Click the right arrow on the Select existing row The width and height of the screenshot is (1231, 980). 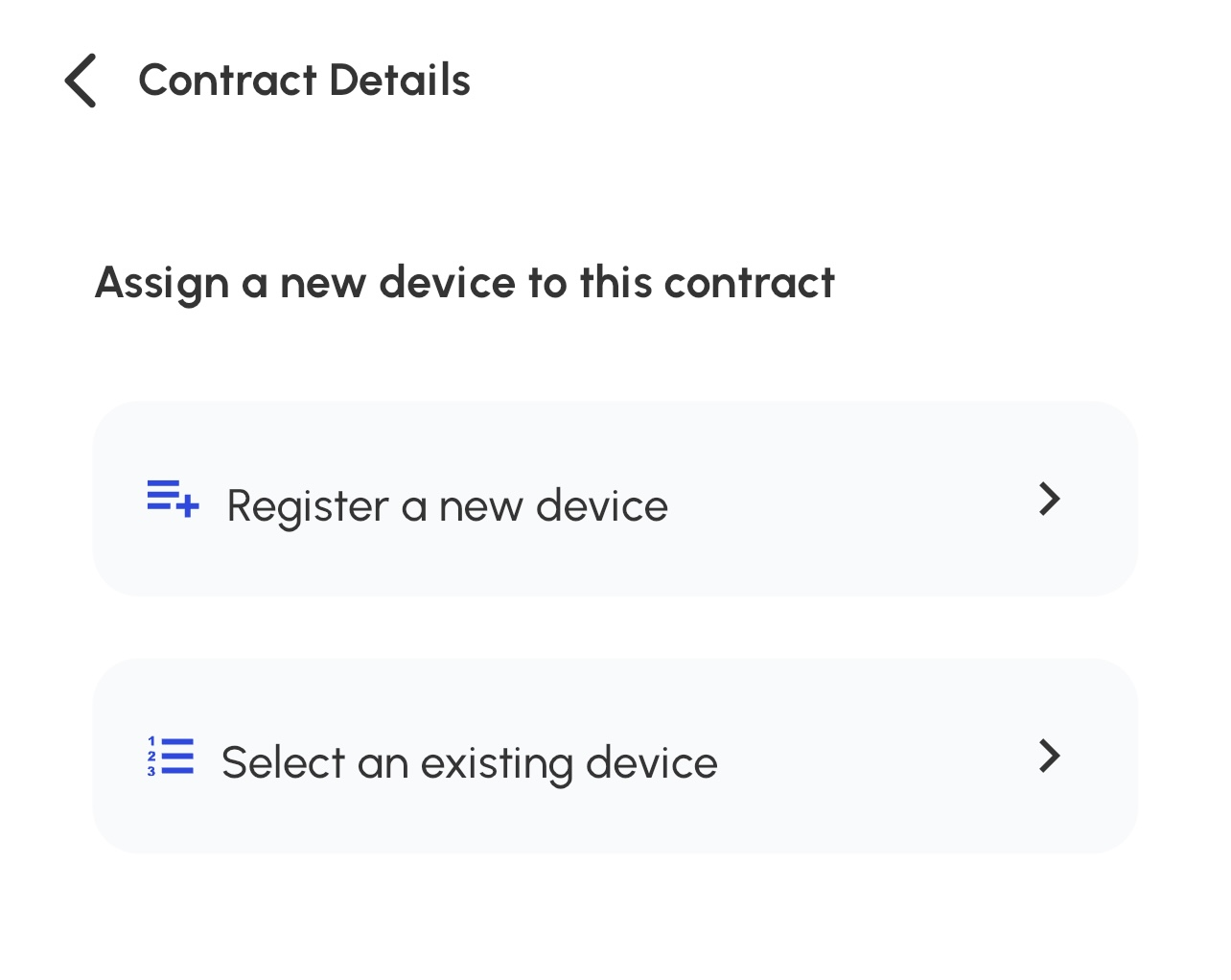tap(1050, 757)
